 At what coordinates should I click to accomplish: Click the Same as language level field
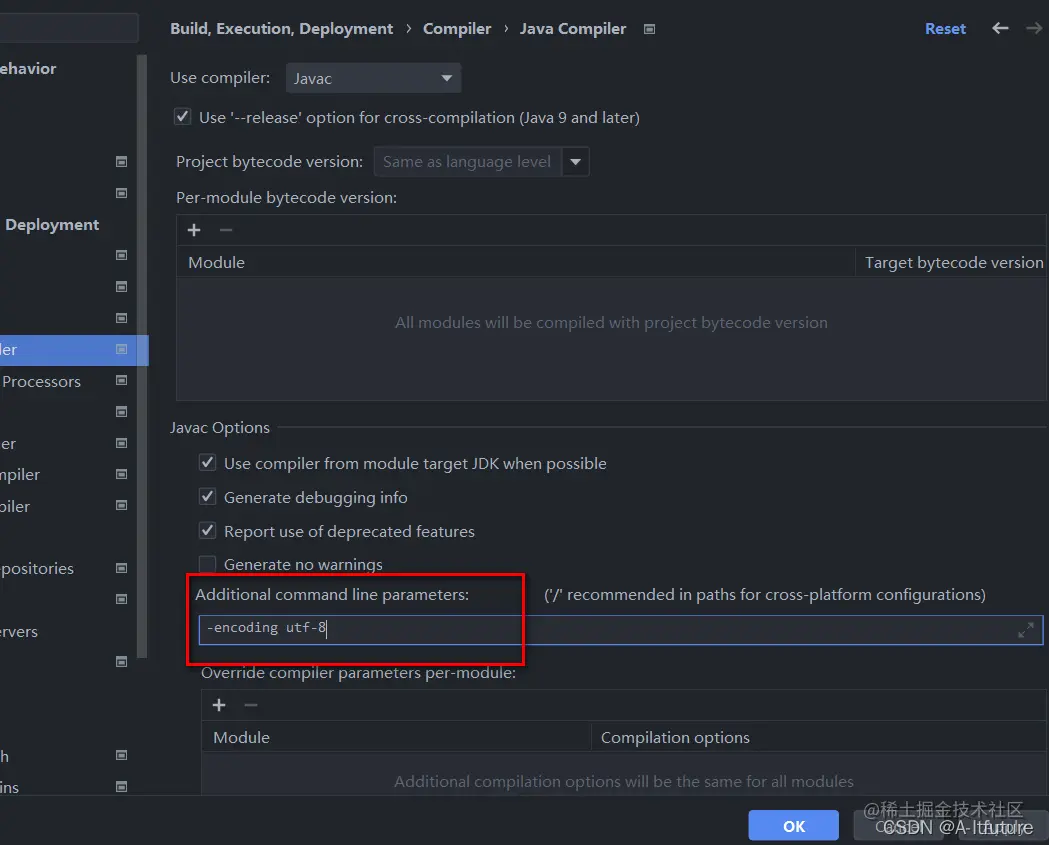pos(468,162)
